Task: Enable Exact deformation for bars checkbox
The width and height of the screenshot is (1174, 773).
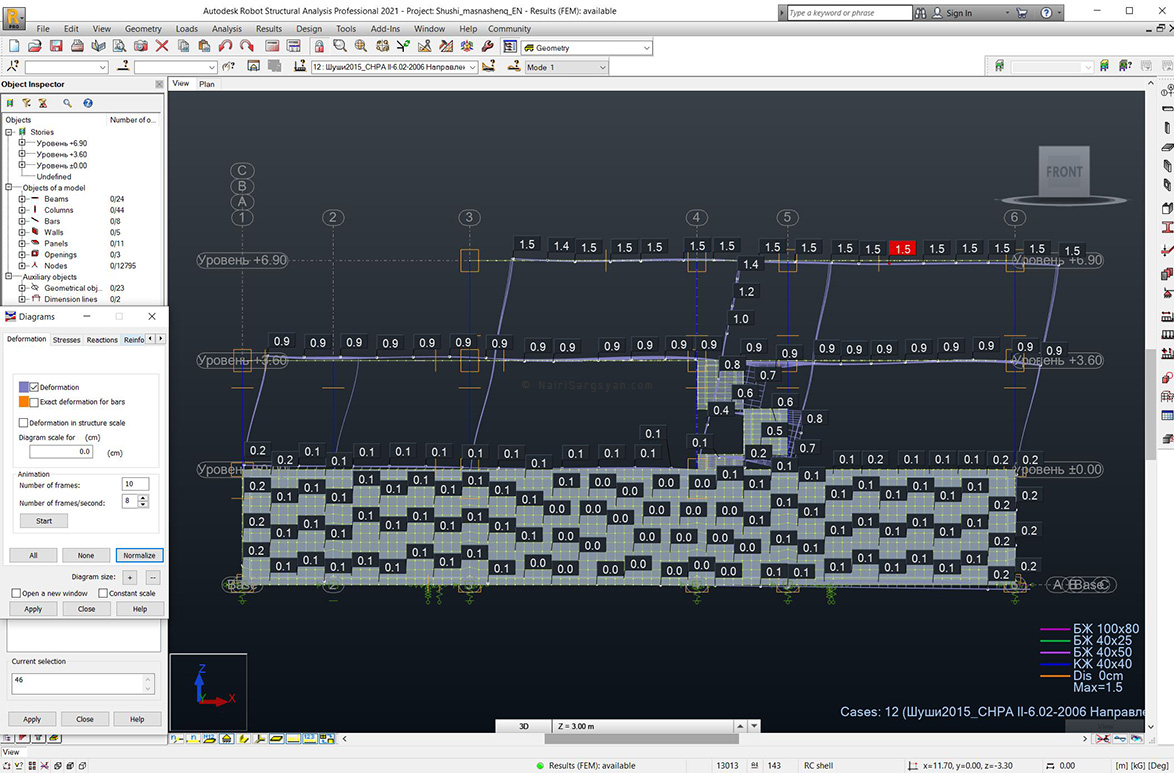Action: (34, 402)
